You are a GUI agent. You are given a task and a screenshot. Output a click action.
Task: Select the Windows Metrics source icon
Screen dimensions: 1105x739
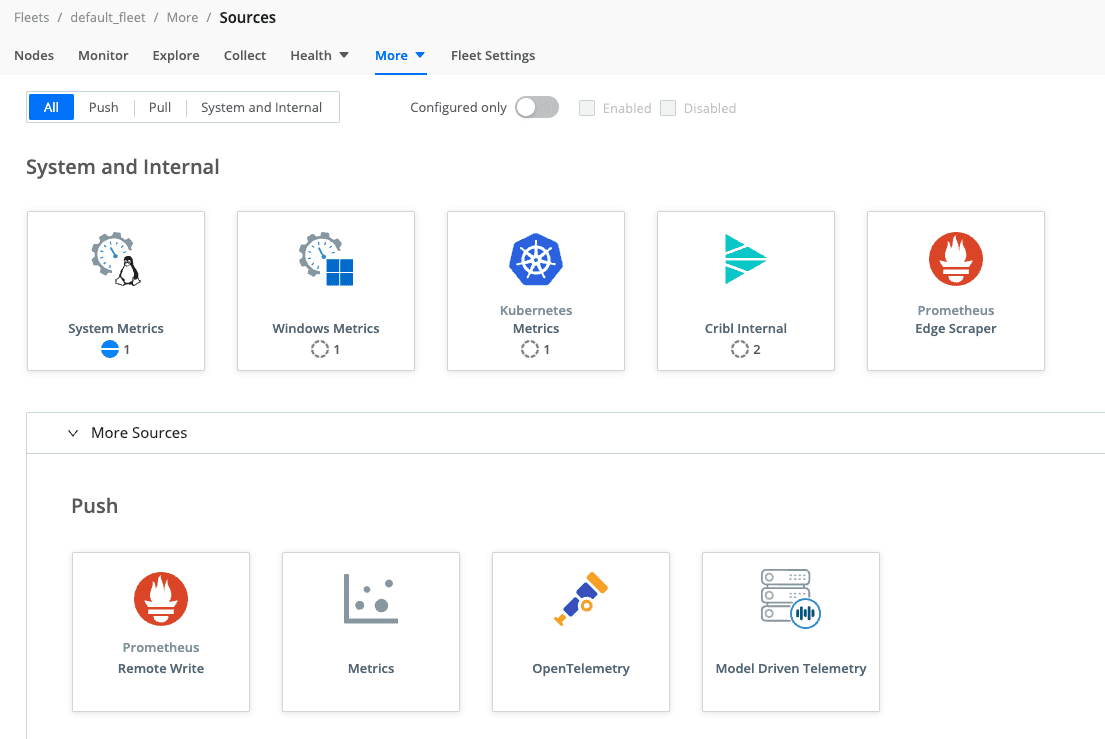326,260
